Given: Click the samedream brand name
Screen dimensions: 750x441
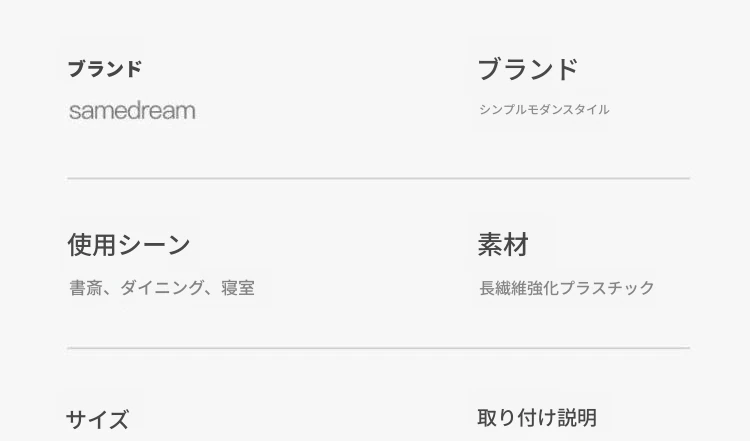Looking at the screenshot, I should (132, 110).
